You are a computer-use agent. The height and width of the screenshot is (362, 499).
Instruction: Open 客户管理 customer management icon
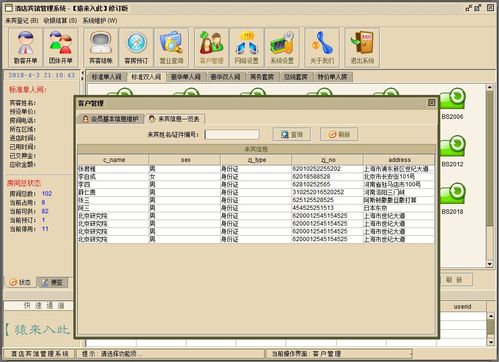(x=212, y=47)
